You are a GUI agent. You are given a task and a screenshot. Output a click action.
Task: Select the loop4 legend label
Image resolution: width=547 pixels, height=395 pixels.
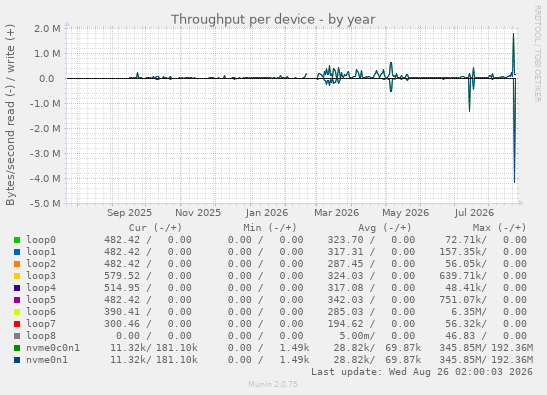[41, 288]
